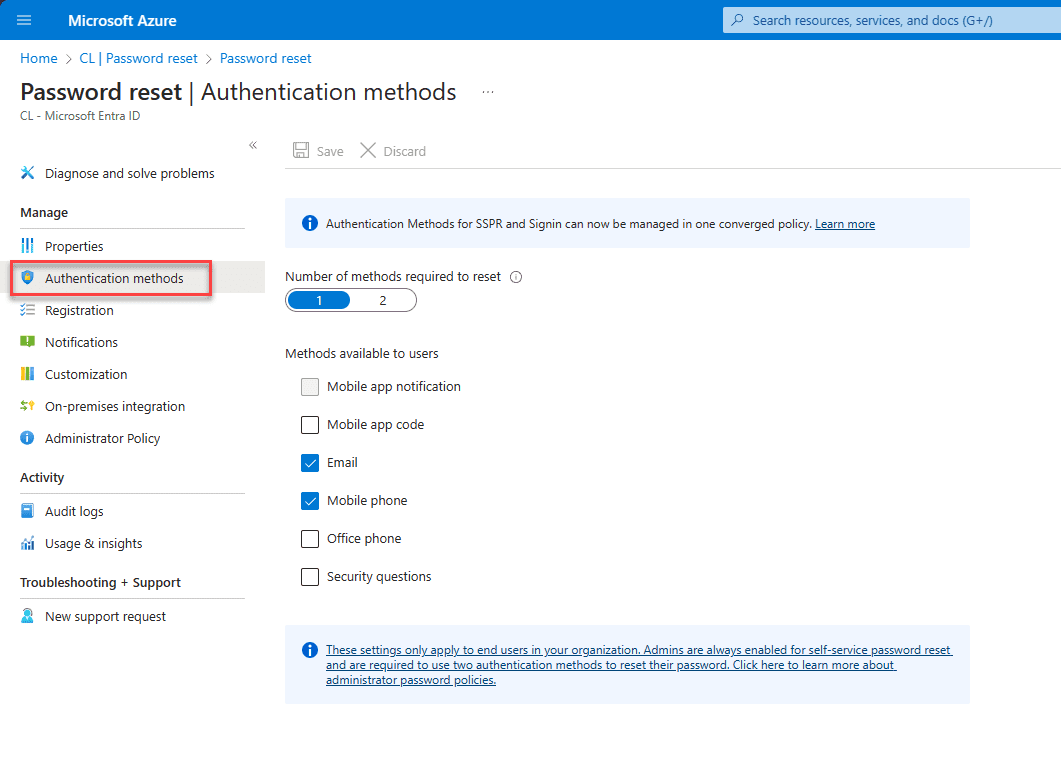Click the Audit logs book icon

pyautogui.click(x=27, y=511)
